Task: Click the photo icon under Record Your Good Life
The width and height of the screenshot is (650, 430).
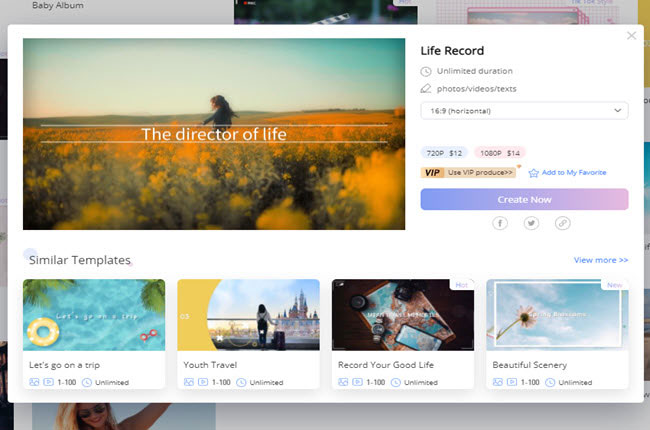Action: pos(343,382)
